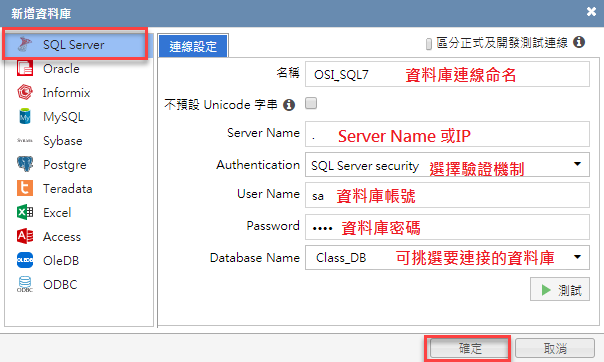Toggle 不預設 Unicode 字串 checkbox
Viewport: 604px width, 362px height.
click(x=311, y=103)
